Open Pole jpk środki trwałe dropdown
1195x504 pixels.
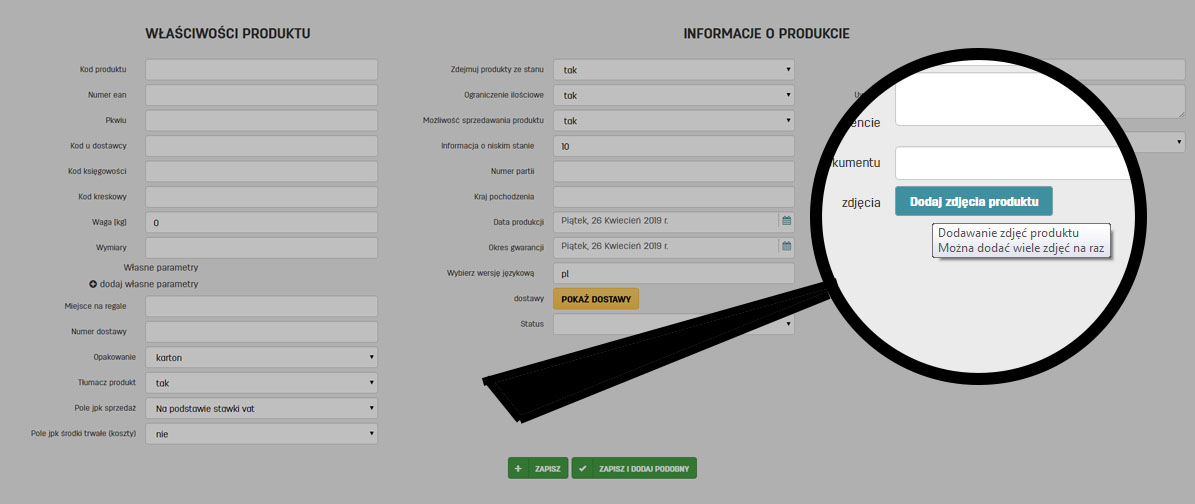[x=261, y=433]
